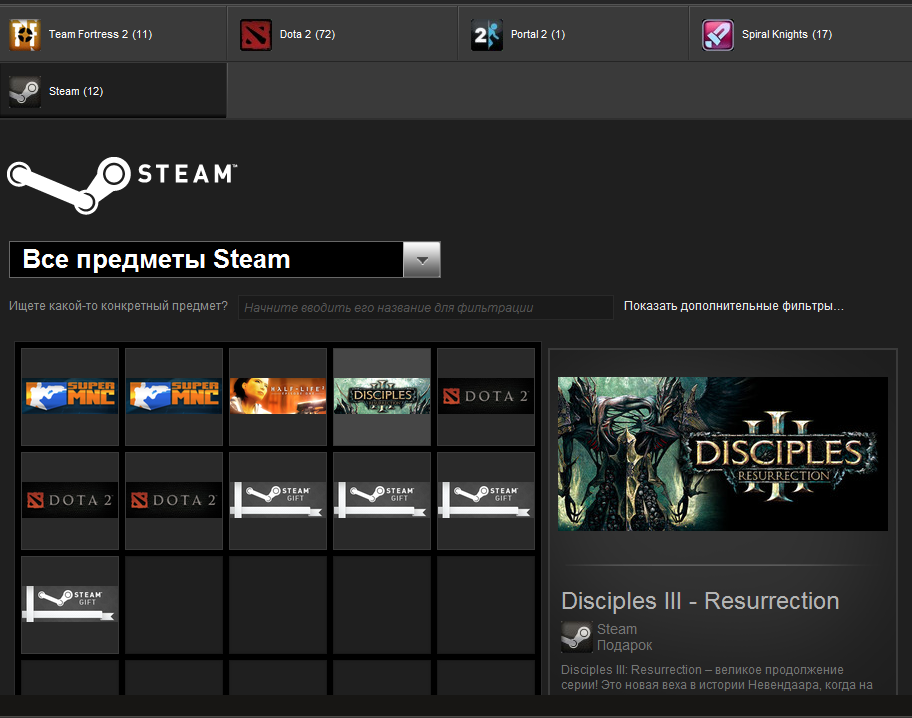This screenshot has width=912, height=718.
Task: Click the large Steam logo
Action: coord(122,185)
